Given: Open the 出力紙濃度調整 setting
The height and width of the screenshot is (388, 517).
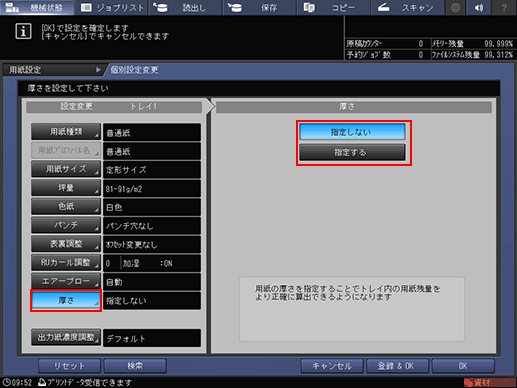Looking at the screenshot, I should pos(66,337).
